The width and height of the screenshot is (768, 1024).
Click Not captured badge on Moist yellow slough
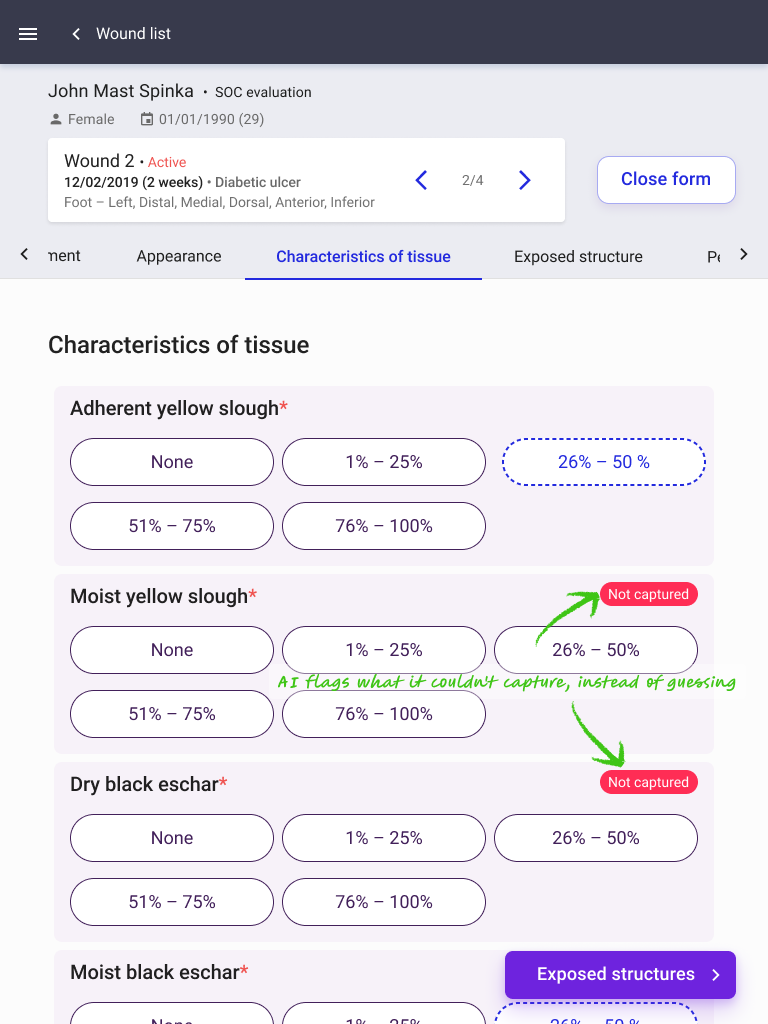click(x=648, y=594)
